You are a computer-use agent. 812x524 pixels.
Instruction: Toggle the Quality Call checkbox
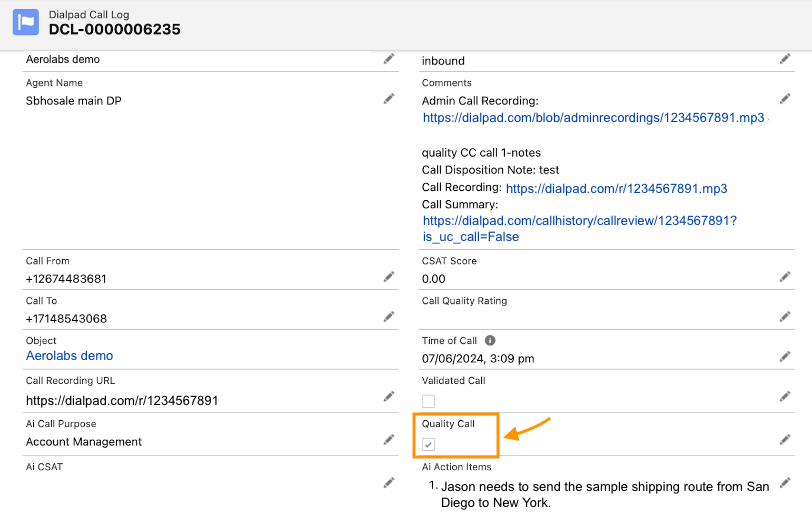(x=428, y=444)
